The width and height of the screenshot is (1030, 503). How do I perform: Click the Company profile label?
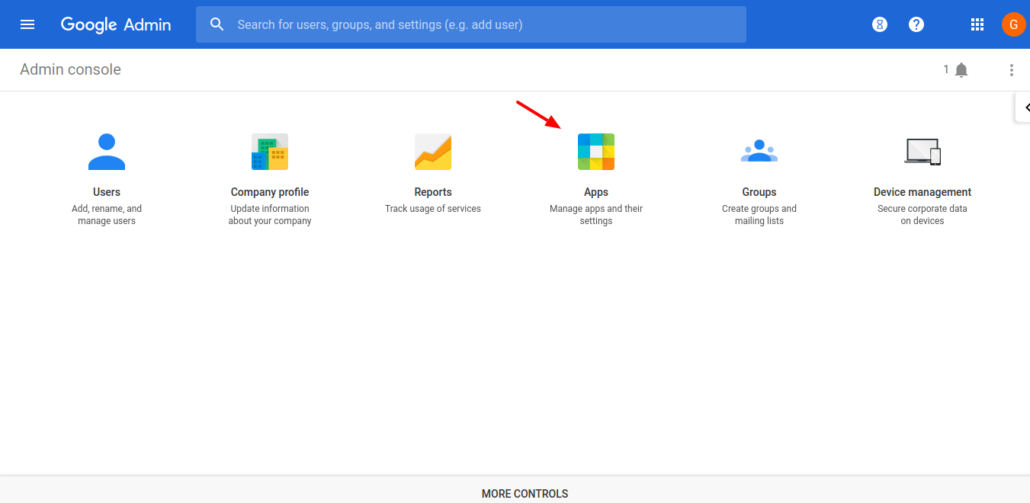tap(270, 192)
